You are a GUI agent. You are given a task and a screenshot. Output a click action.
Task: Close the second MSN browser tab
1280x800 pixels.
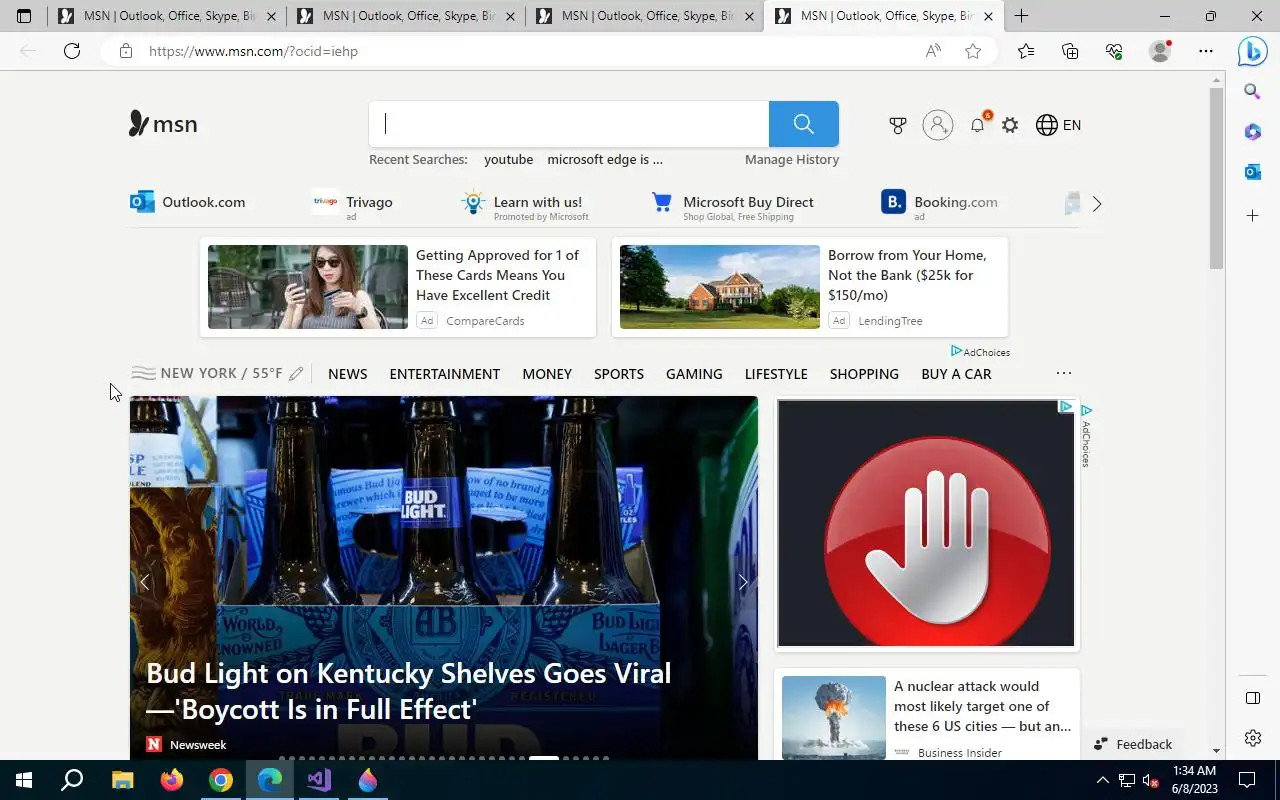(511, 17)
